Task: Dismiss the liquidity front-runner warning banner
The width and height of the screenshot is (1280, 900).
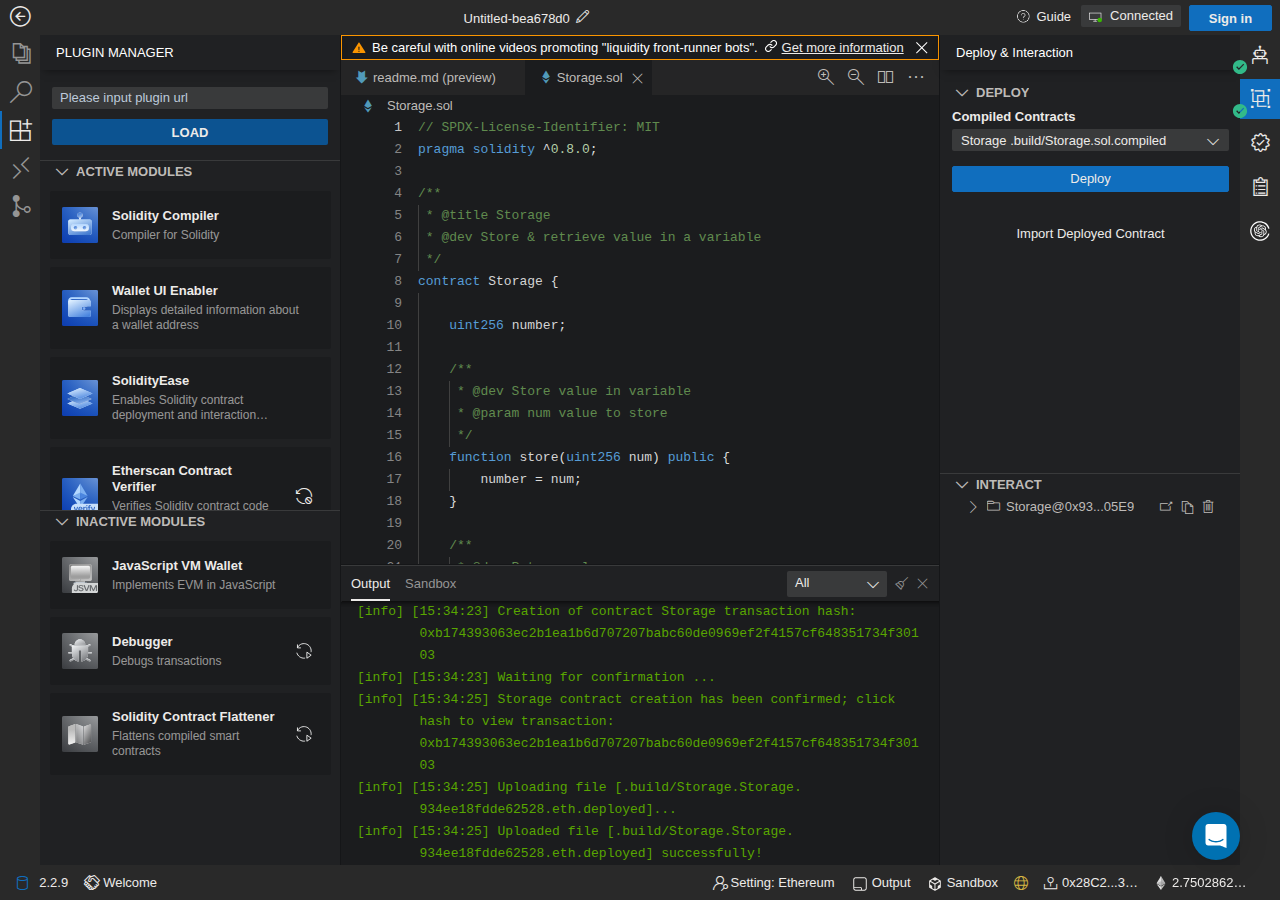Action: (922, 48)
